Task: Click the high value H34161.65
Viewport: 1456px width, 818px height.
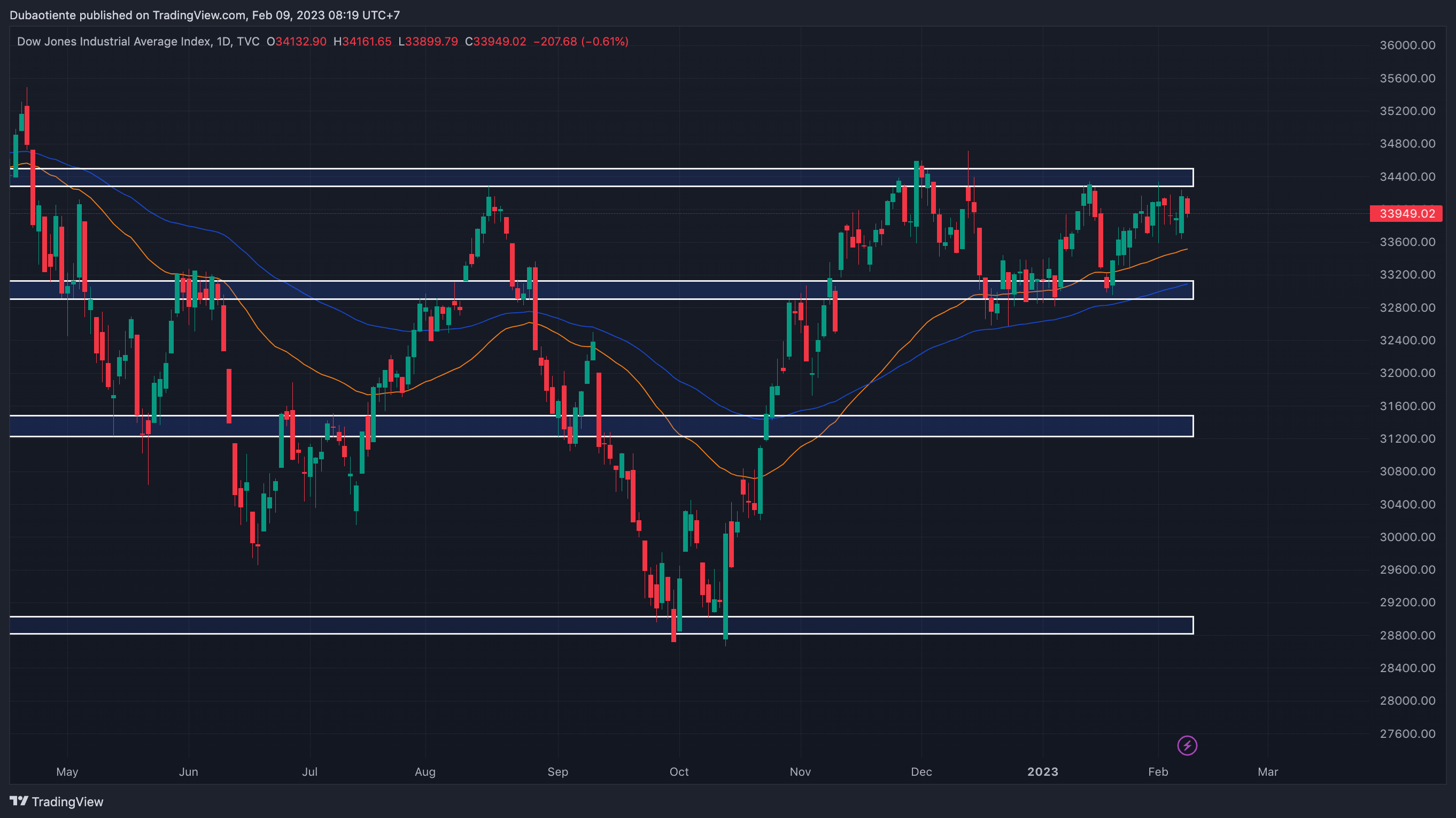Action: point(362,41)
